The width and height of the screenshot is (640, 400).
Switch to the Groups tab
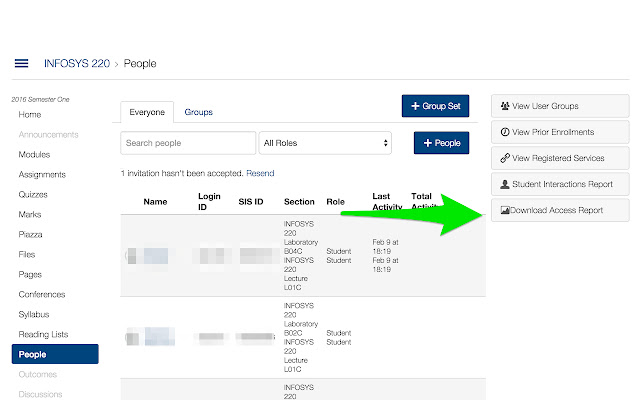pyautogui.click(x=198, y=113)
